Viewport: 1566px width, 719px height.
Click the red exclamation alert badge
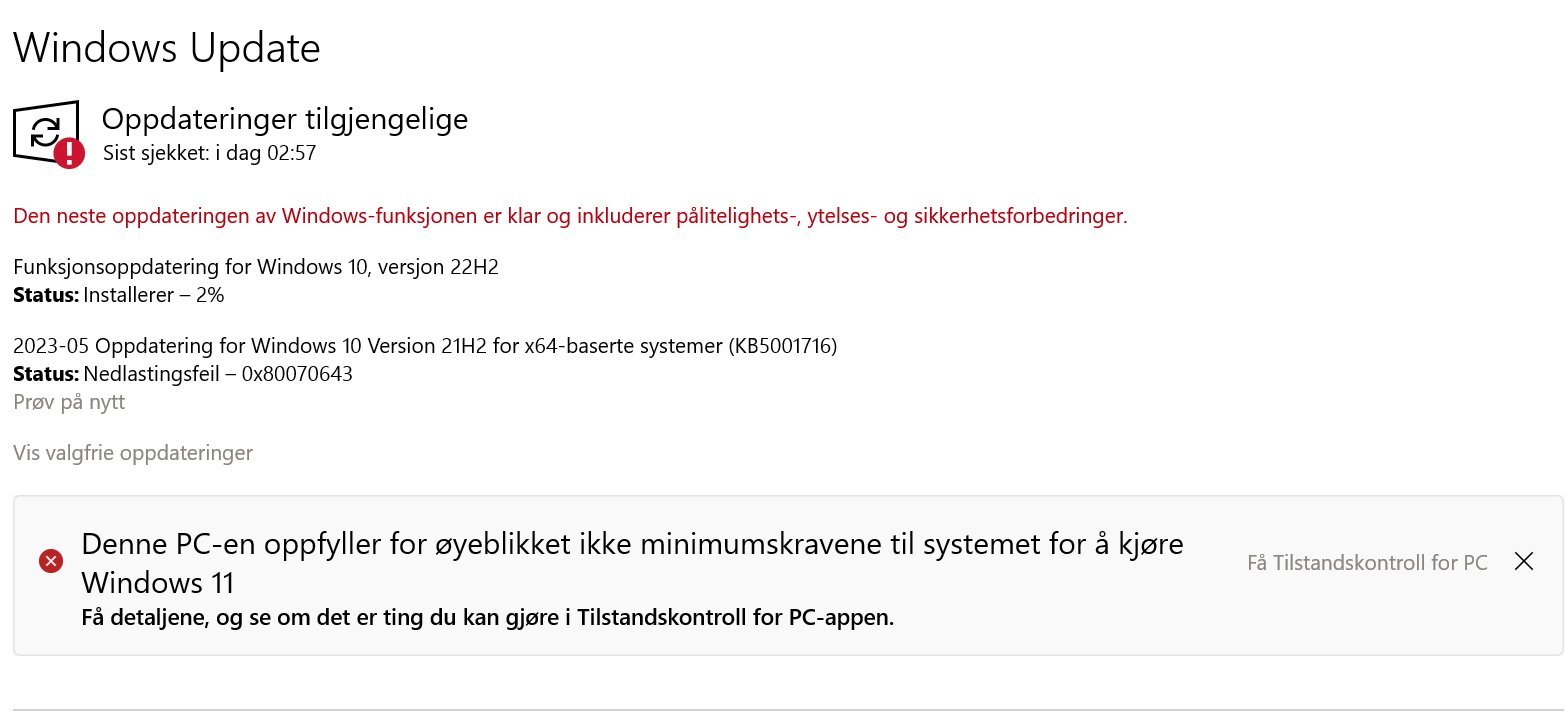pos(69,153)
